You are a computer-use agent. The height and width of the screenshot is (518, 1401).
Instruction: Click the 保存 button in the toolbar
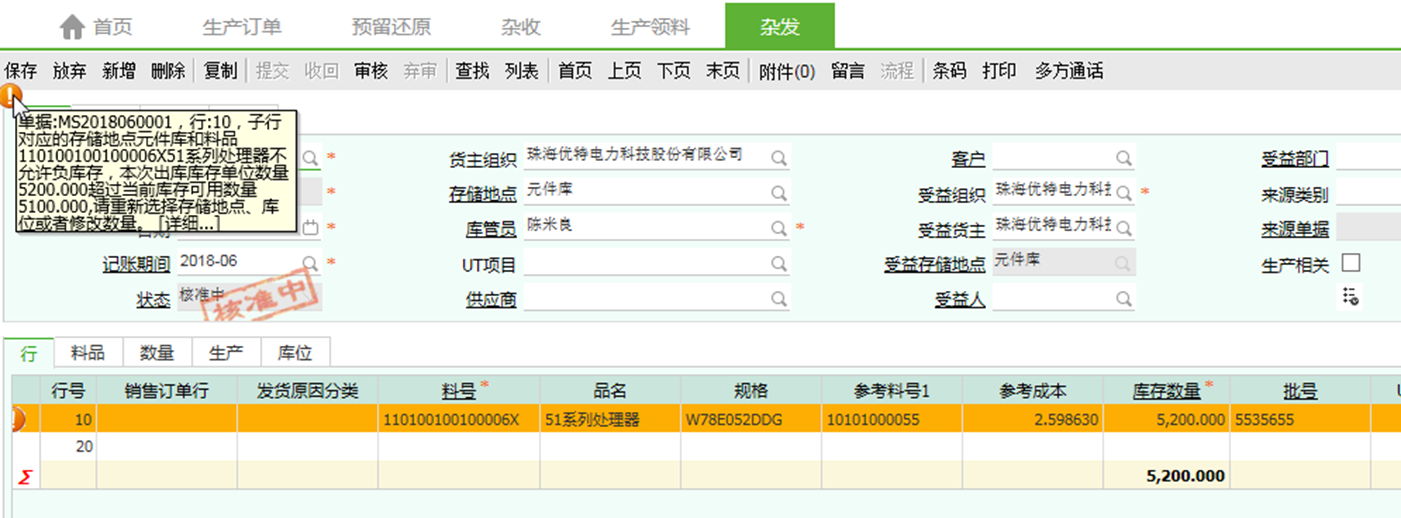[21, 71]
